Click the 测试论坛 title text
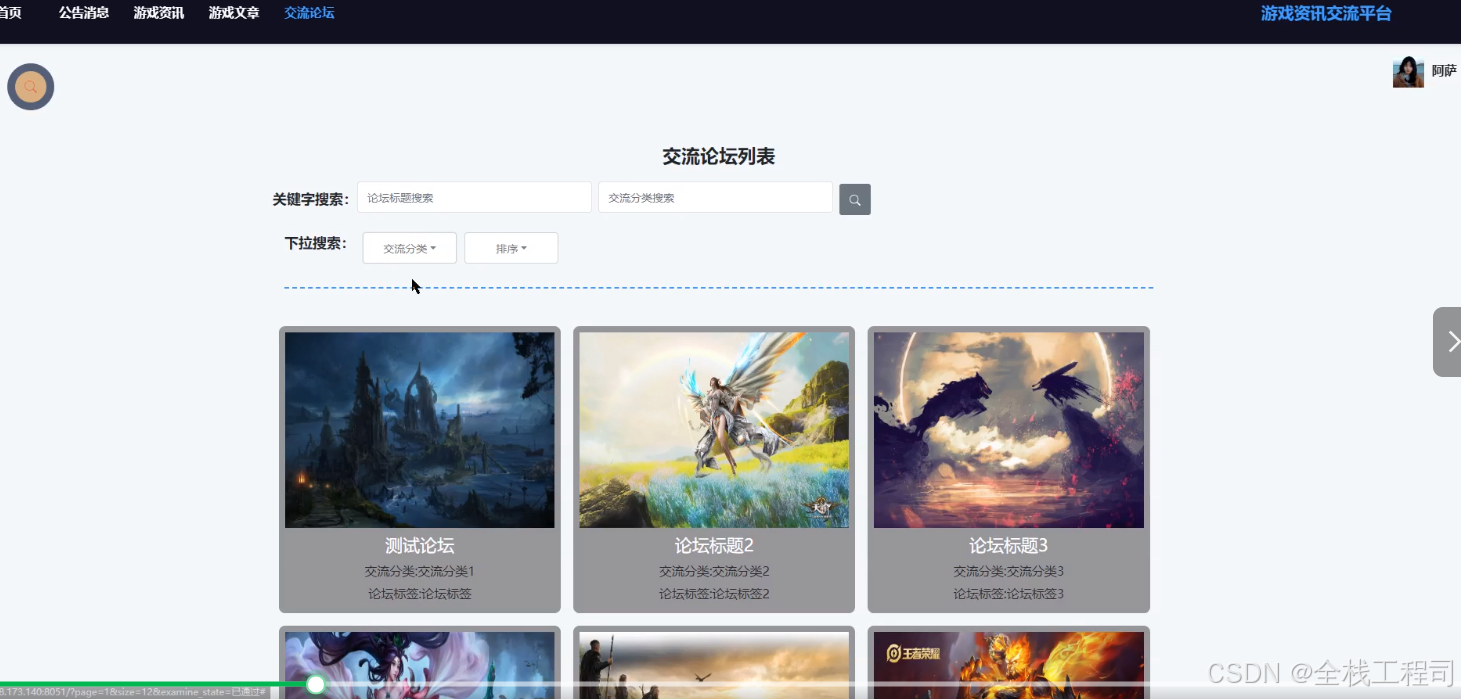 420,546
